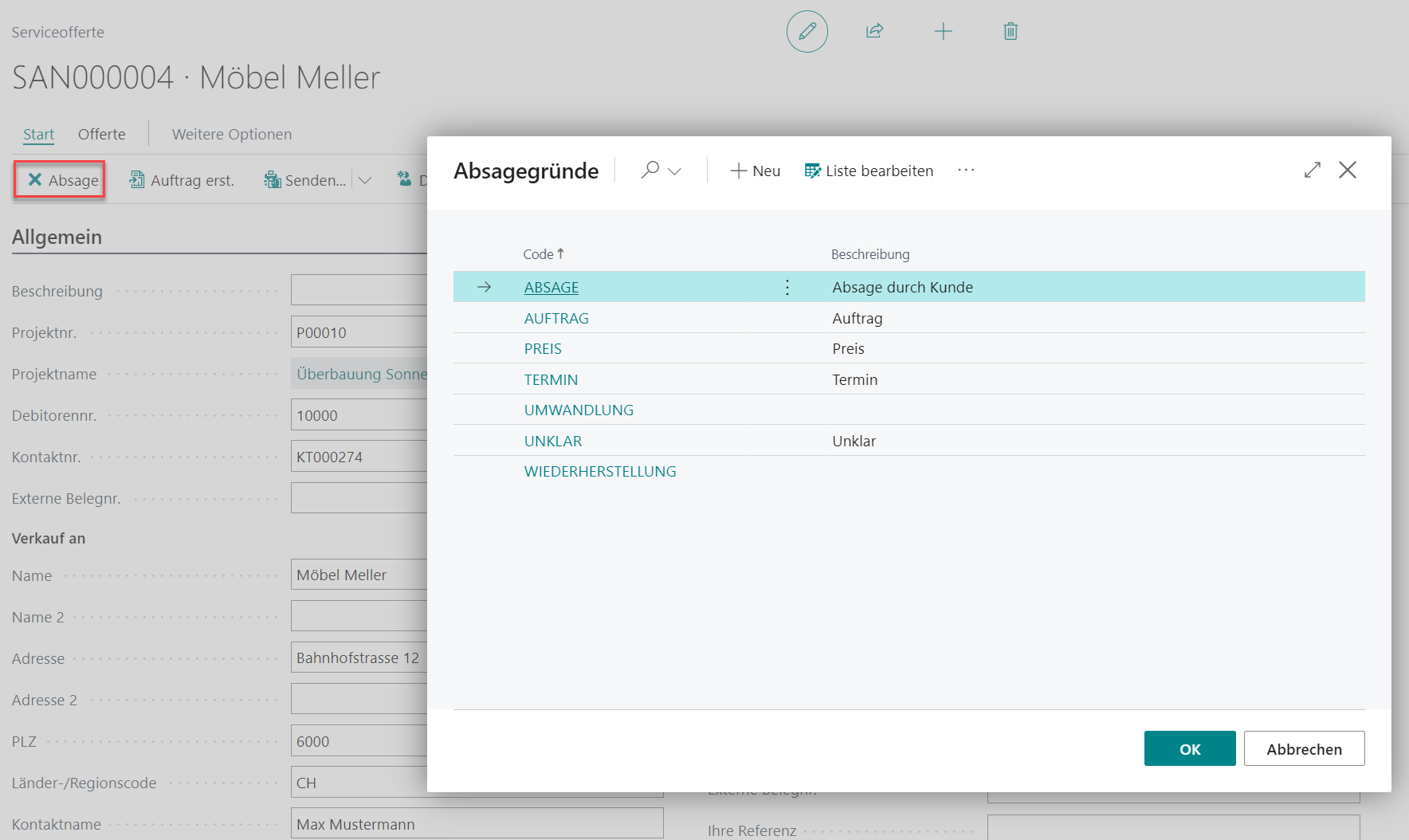Click the Senden... action
Viewport: 1409px width, 840px height.
(x=305, y=180)
